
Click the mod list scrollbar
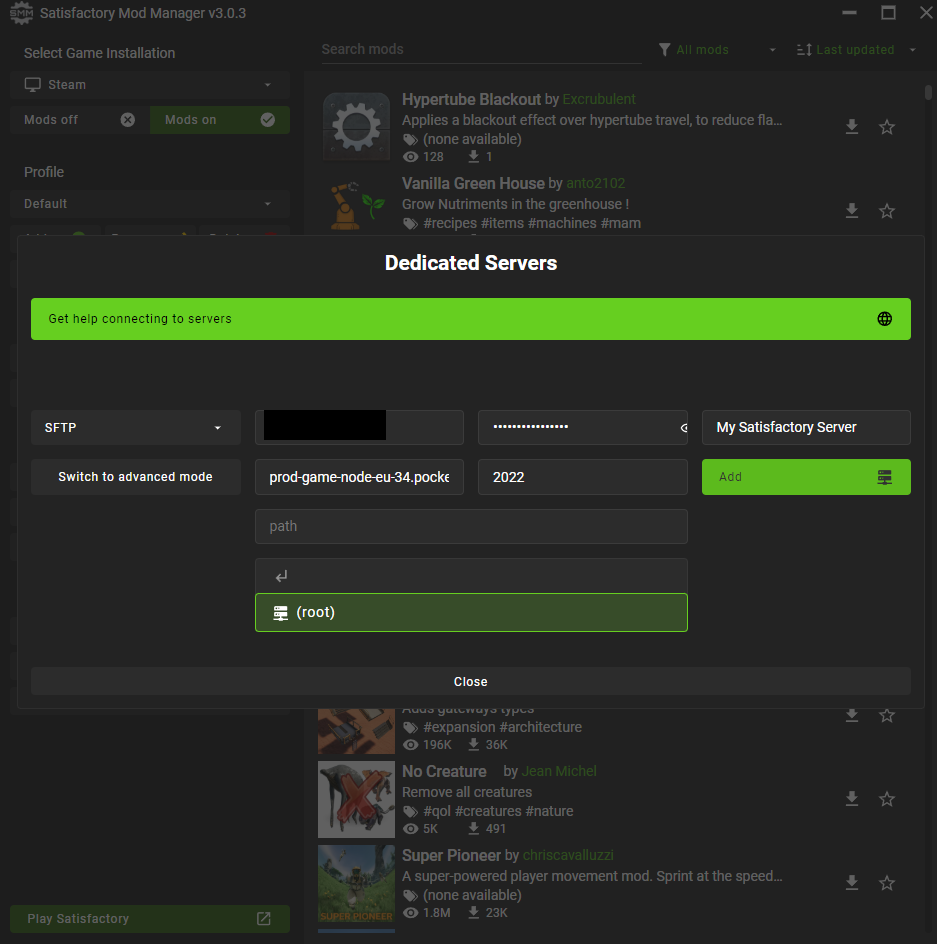pyautogui.click(x=928, y=92)
